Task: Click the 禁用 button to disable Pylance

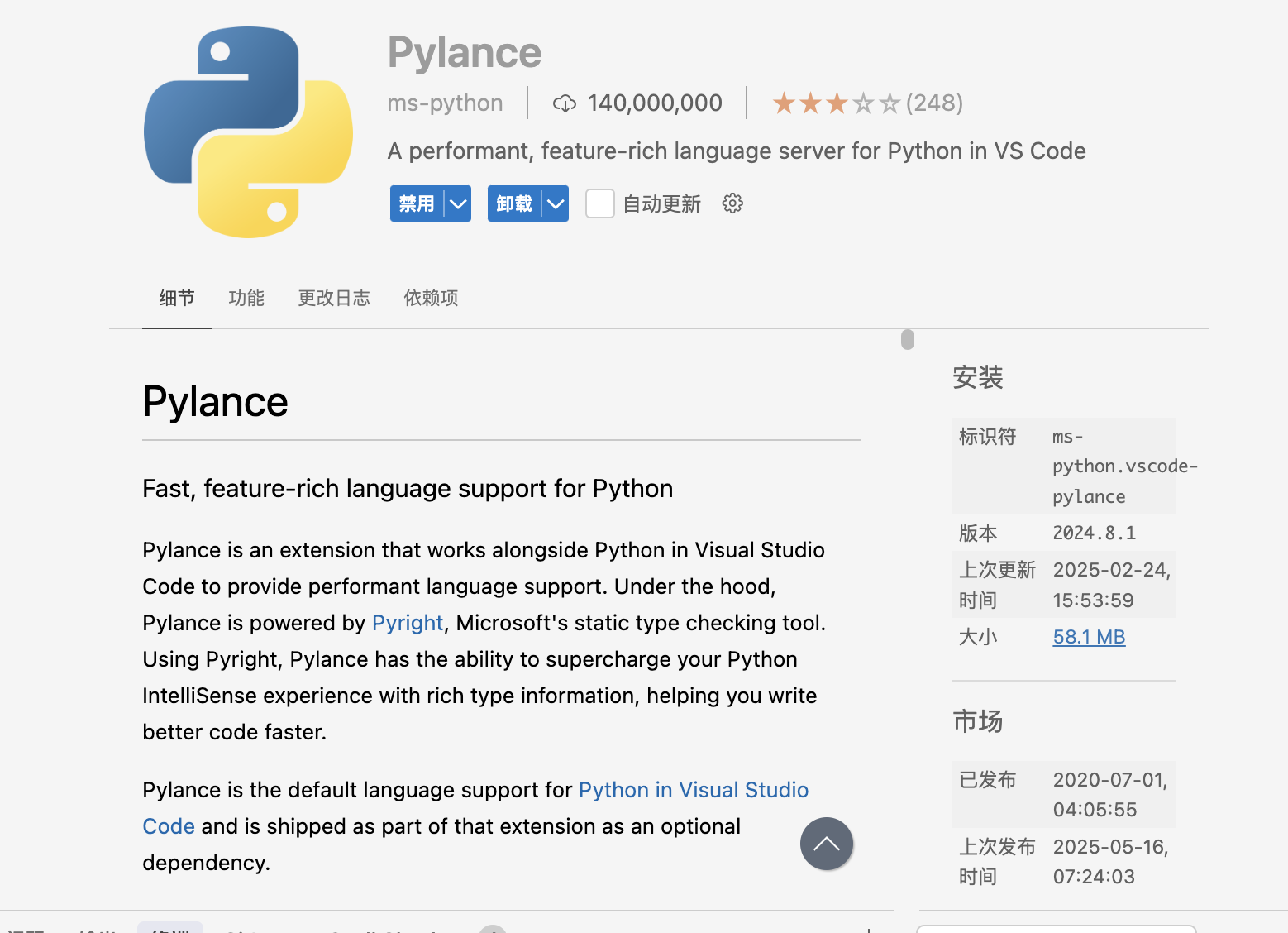Action: pyautogui.click(x=417, y=203)
